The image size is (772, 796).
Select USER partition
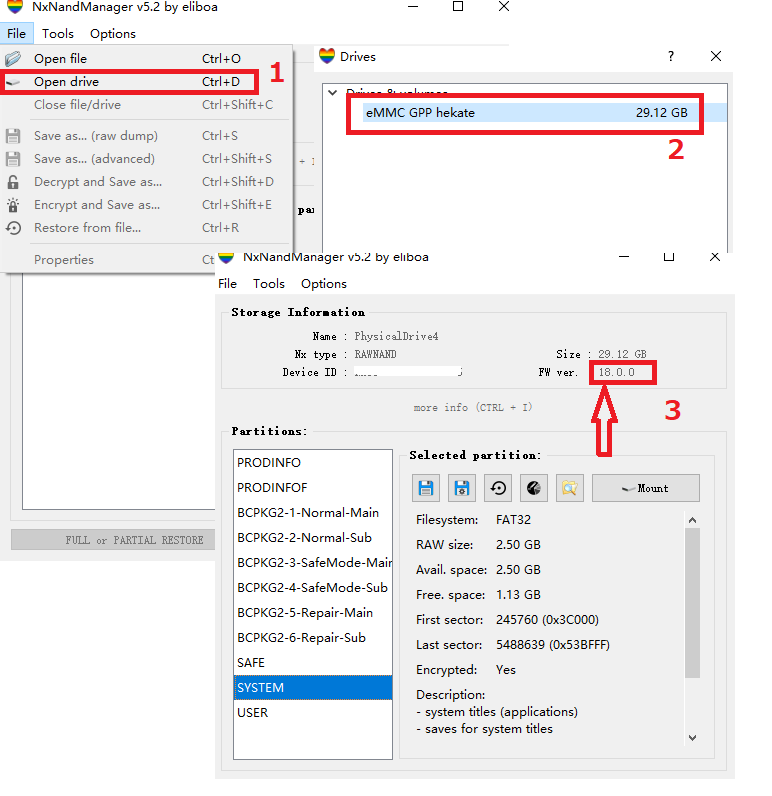313,713
